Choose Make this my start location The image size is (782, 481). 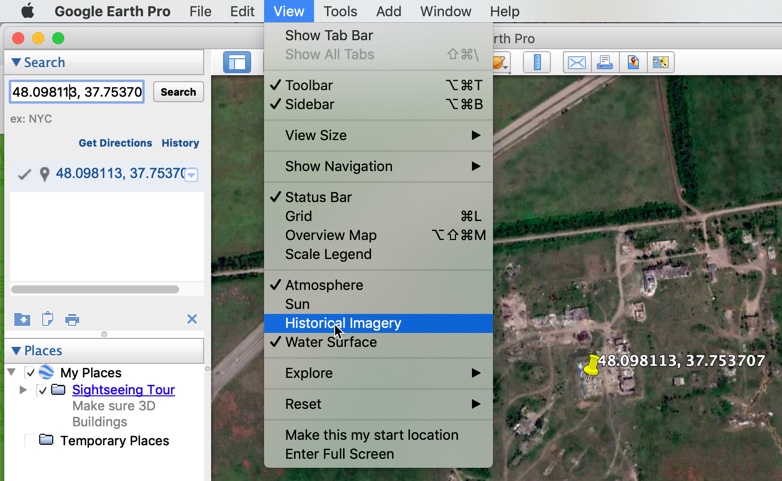pyautogui.click(x=378, y=435)
